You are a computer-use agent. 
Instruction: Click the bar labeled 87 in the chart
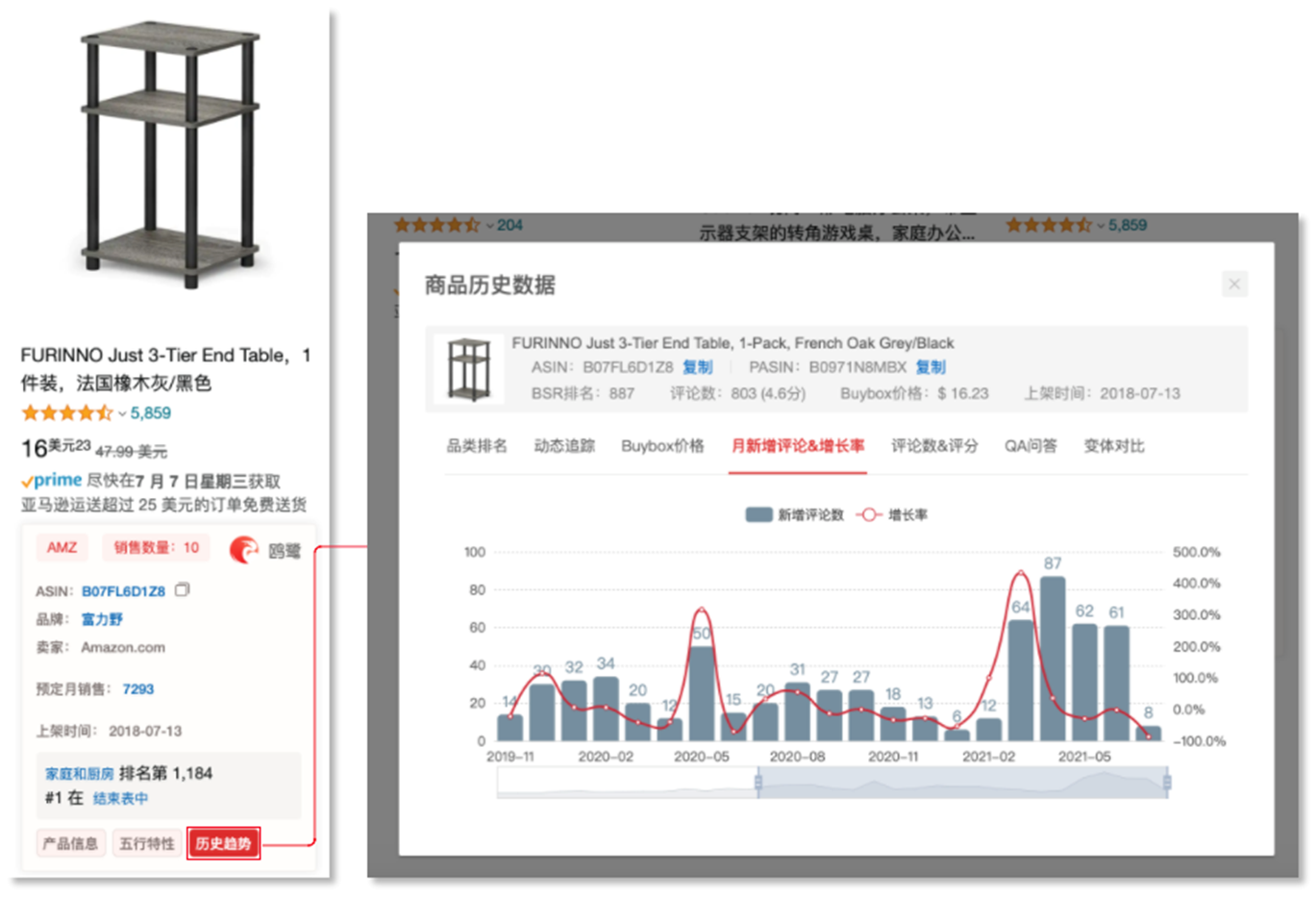[1053, 659]
